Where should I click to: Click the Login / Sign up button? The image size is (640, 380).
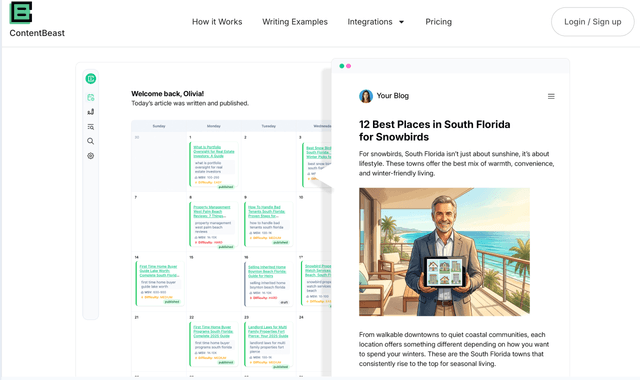pyautogui.click(x=593, y=22)
